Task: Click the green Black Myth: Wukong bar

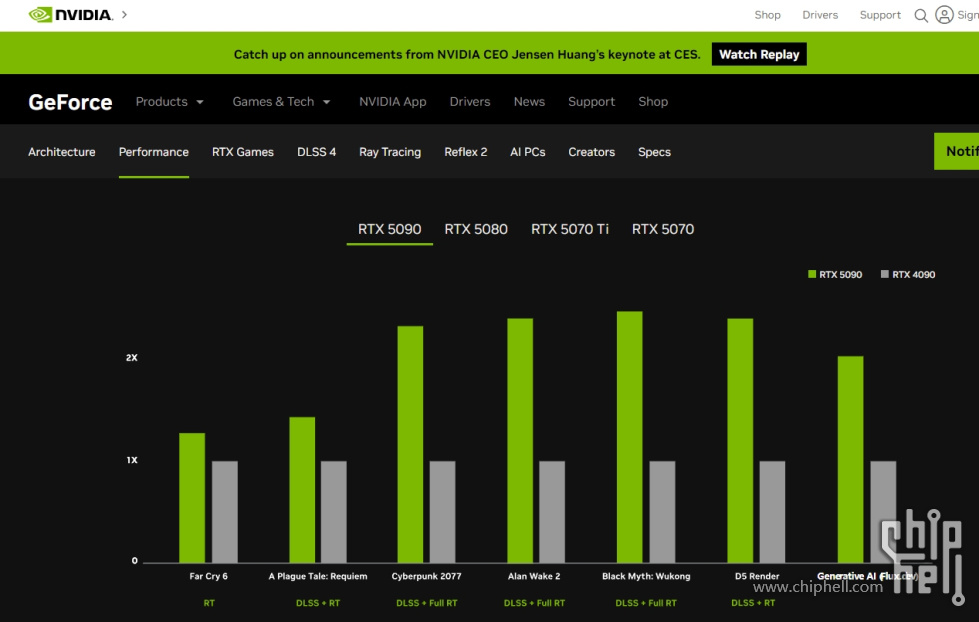Action: click(629, 437)
